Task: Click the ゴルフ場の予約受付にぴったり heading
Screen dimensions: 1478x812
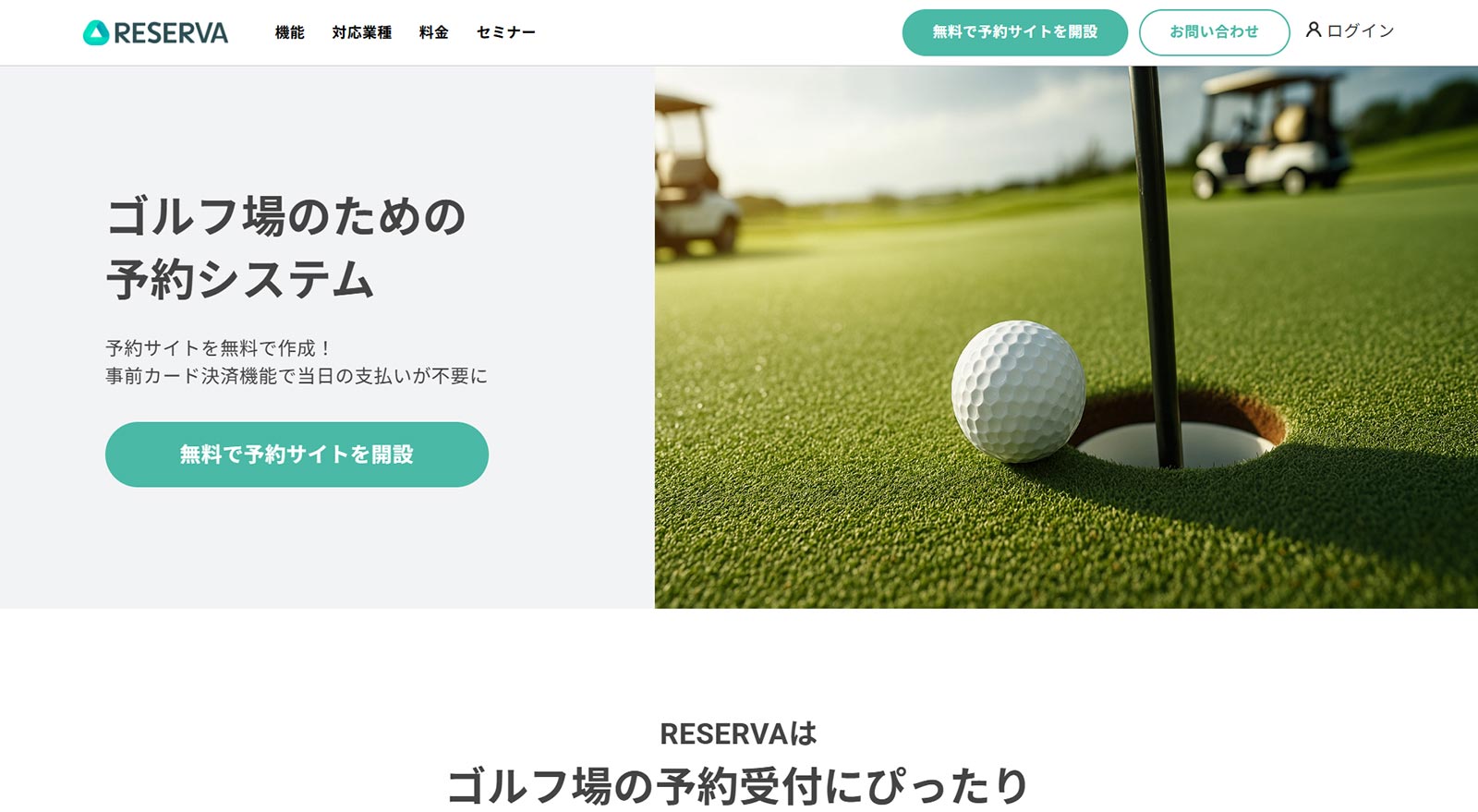Action: click(738, 786)
